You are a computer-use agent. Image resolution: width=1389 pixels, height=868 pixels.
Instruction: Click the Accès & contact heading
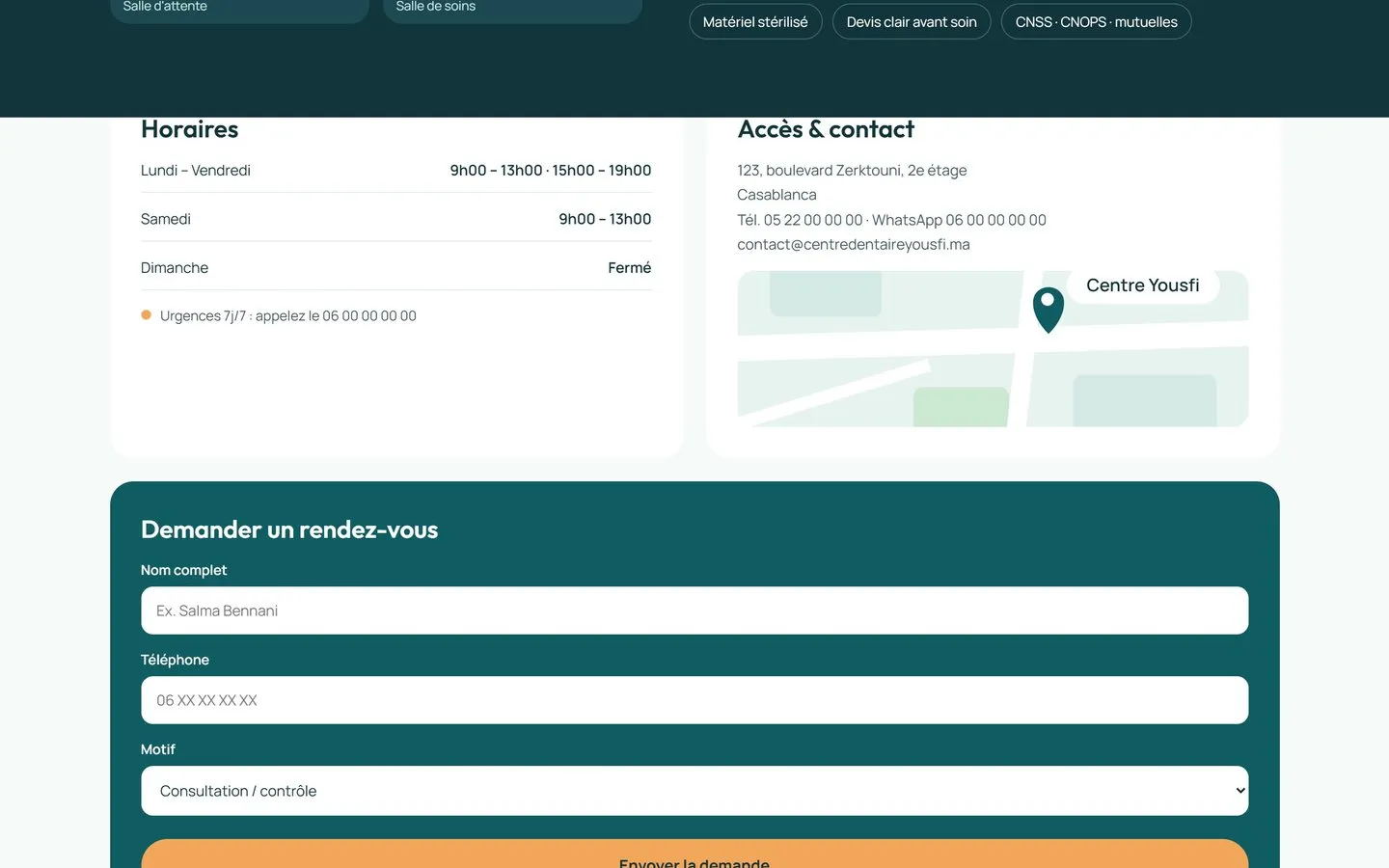pos(826,129)
